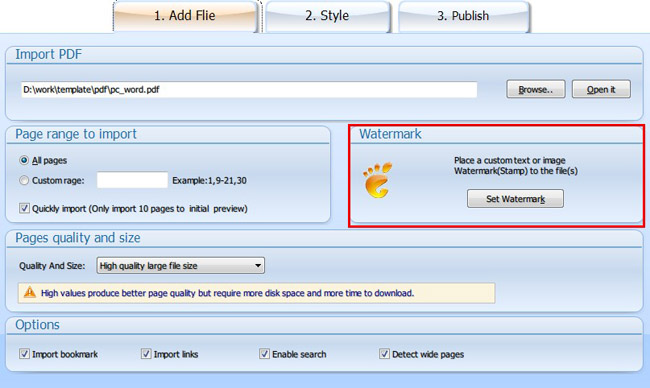
Task: Toggle the Detect wide pages checkbox
Action: coord(384,354)
